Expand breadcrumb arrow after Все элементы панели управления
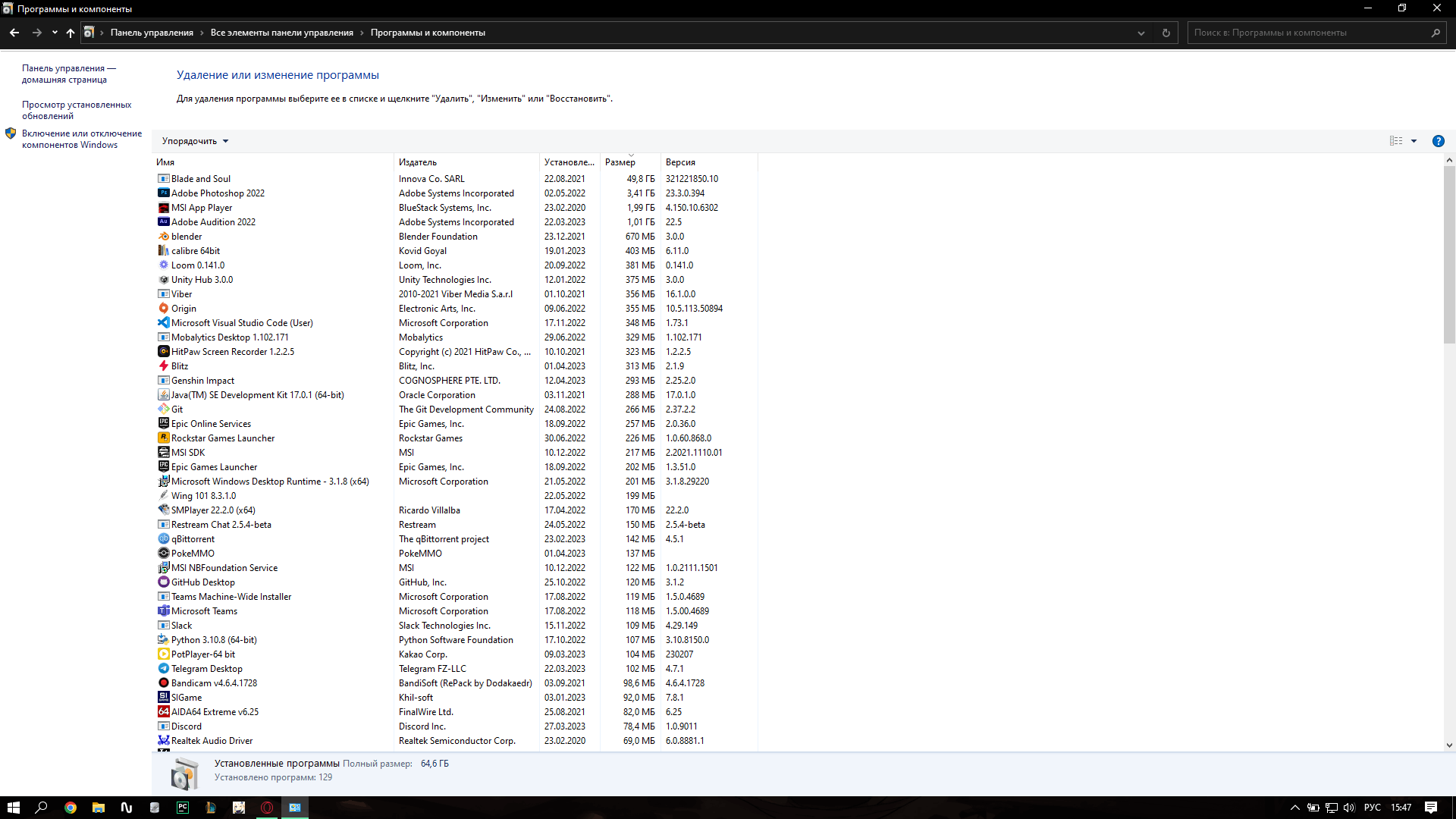The image size is (1456, 819). click(x=362, y=33)
